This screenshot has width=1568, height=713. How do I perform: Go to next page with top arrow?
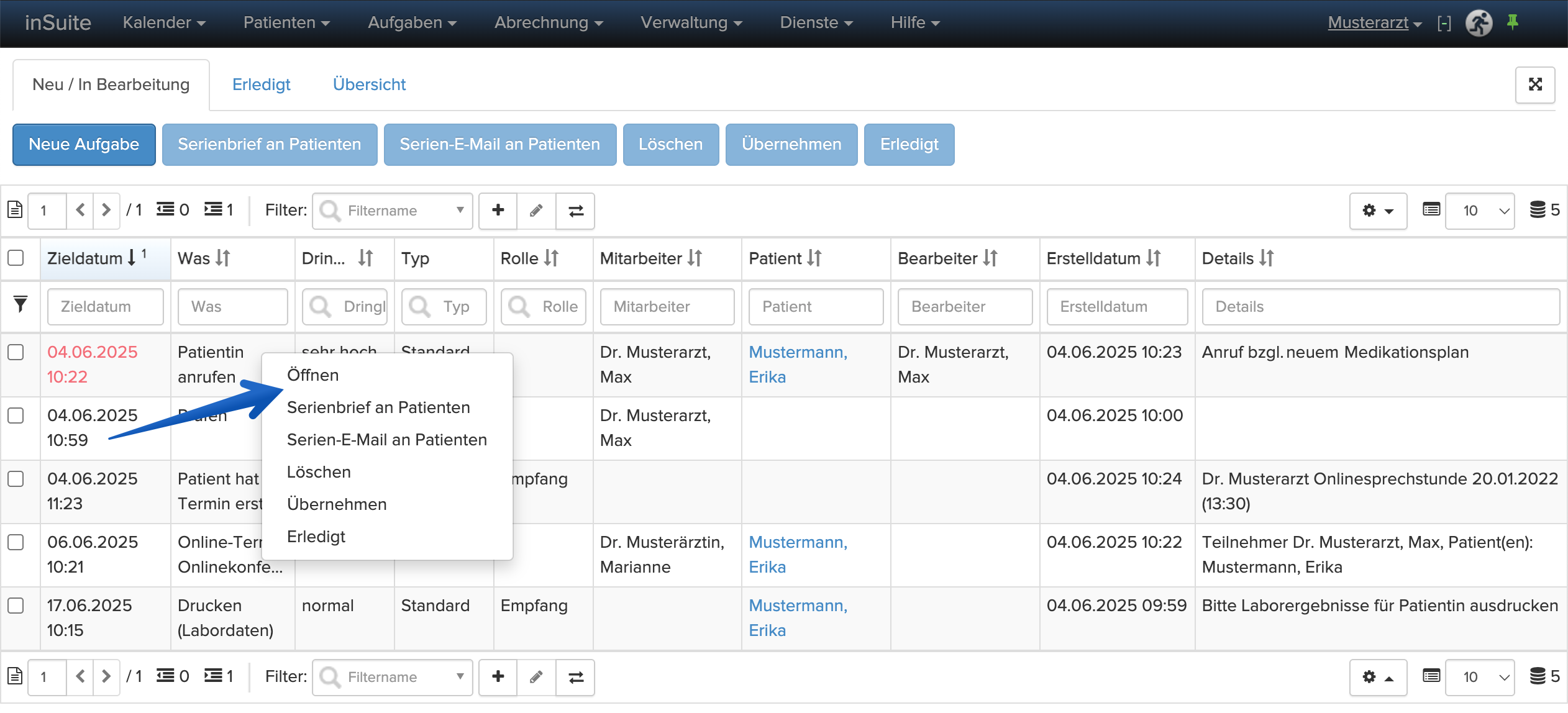[106, 210]
